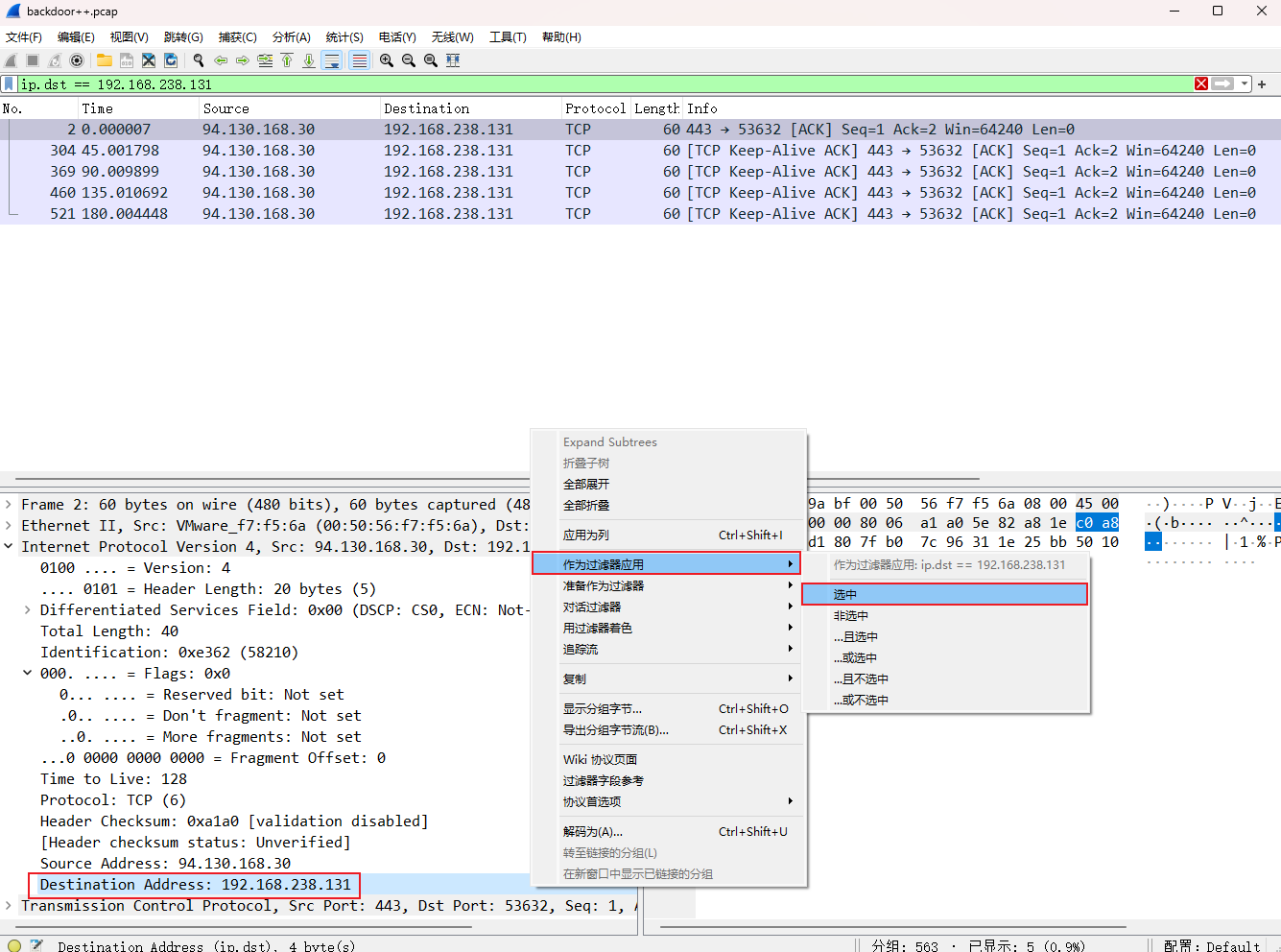The width and height of the screenshot is (1281, 952).
Task: Click 配置: Default status bar profile
Action: (x=1212, y=945)
